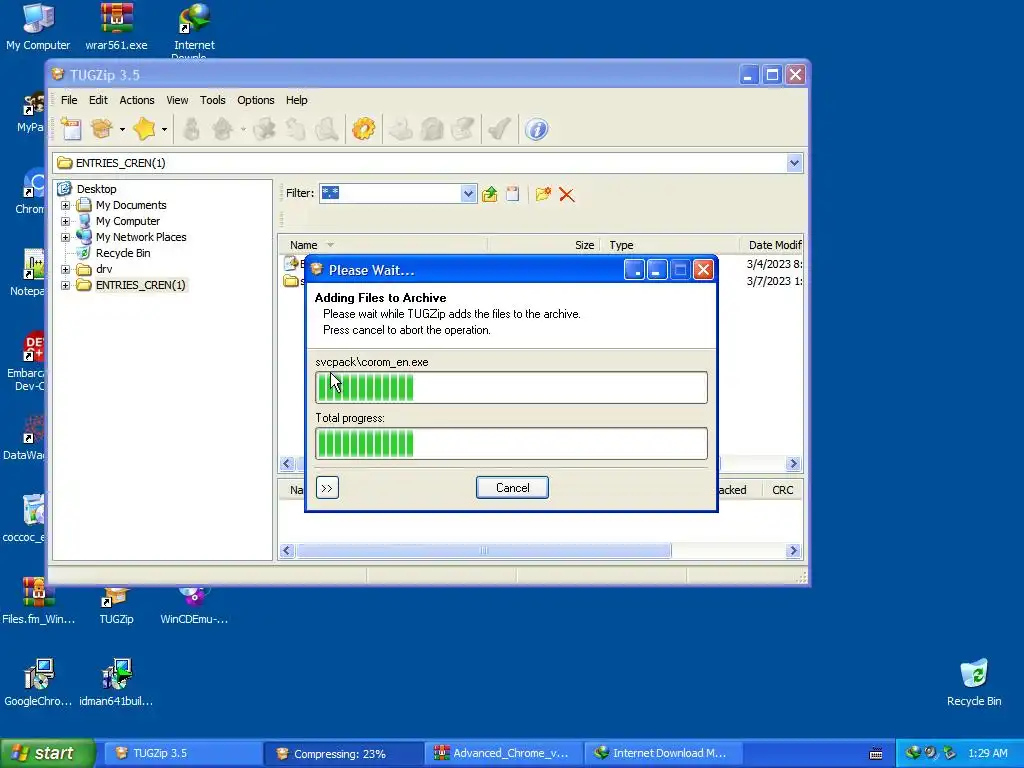This screenshot has height=768, width=1024.
Task: Open the View menu
Action: (x=177, y=100)
